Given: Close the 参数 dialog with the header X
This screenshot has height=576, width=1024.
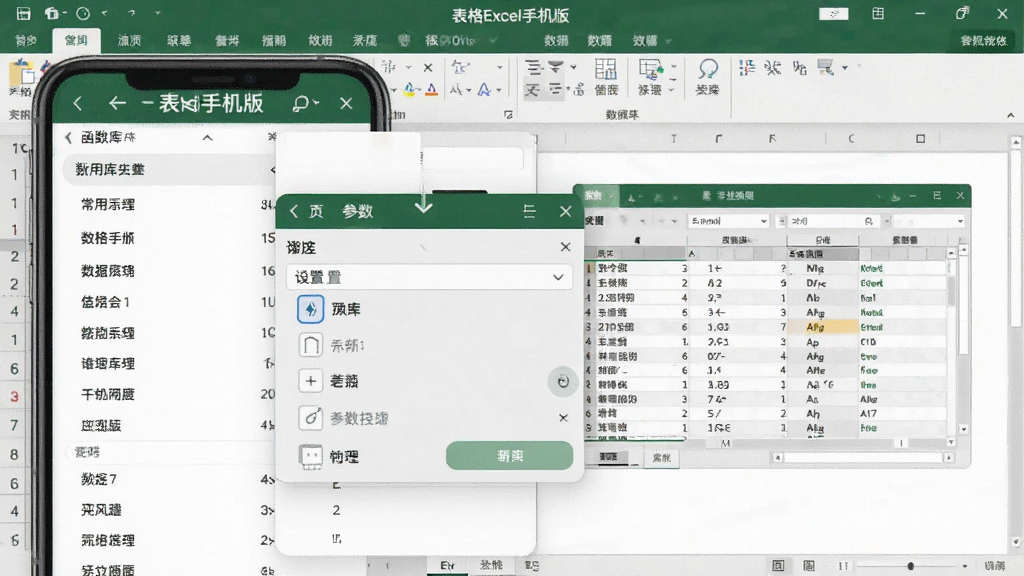Looking at the screenshot, I should (x=566, y=211).
